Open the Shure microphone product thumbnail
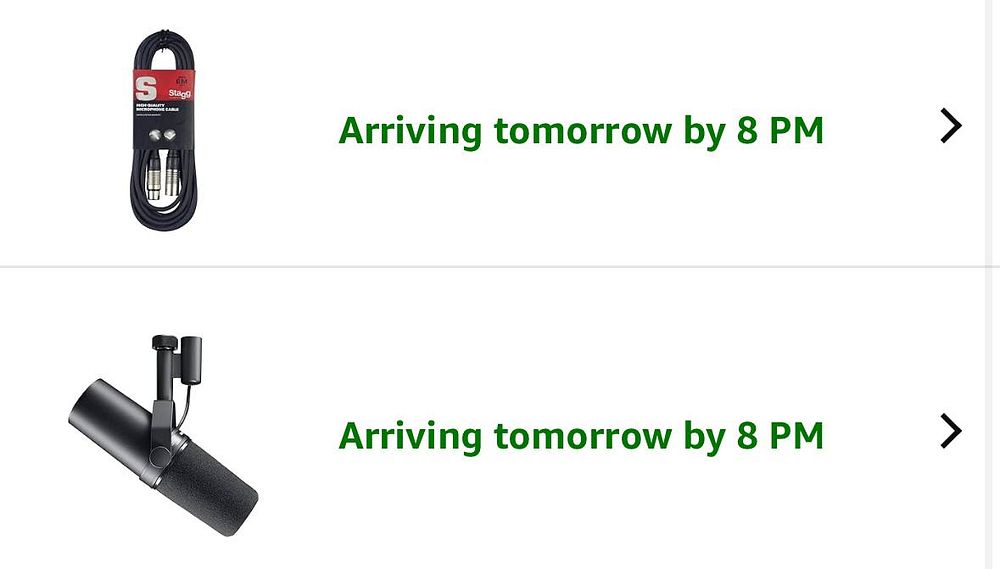 pyautogui.click(x=165, y=435)
